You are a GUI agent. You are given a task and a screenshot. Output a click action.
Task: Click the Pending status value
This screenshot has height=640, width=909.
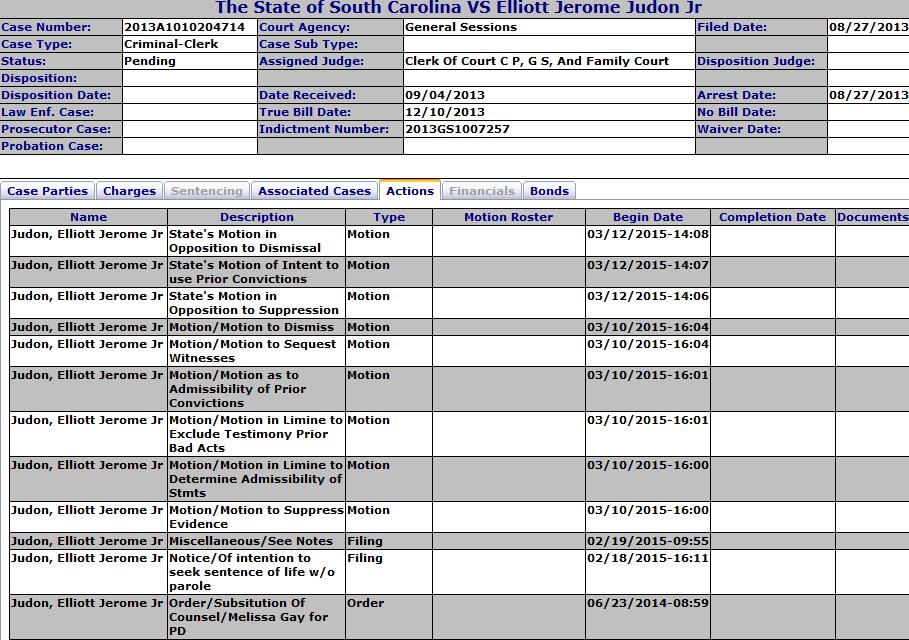[150, 61]
